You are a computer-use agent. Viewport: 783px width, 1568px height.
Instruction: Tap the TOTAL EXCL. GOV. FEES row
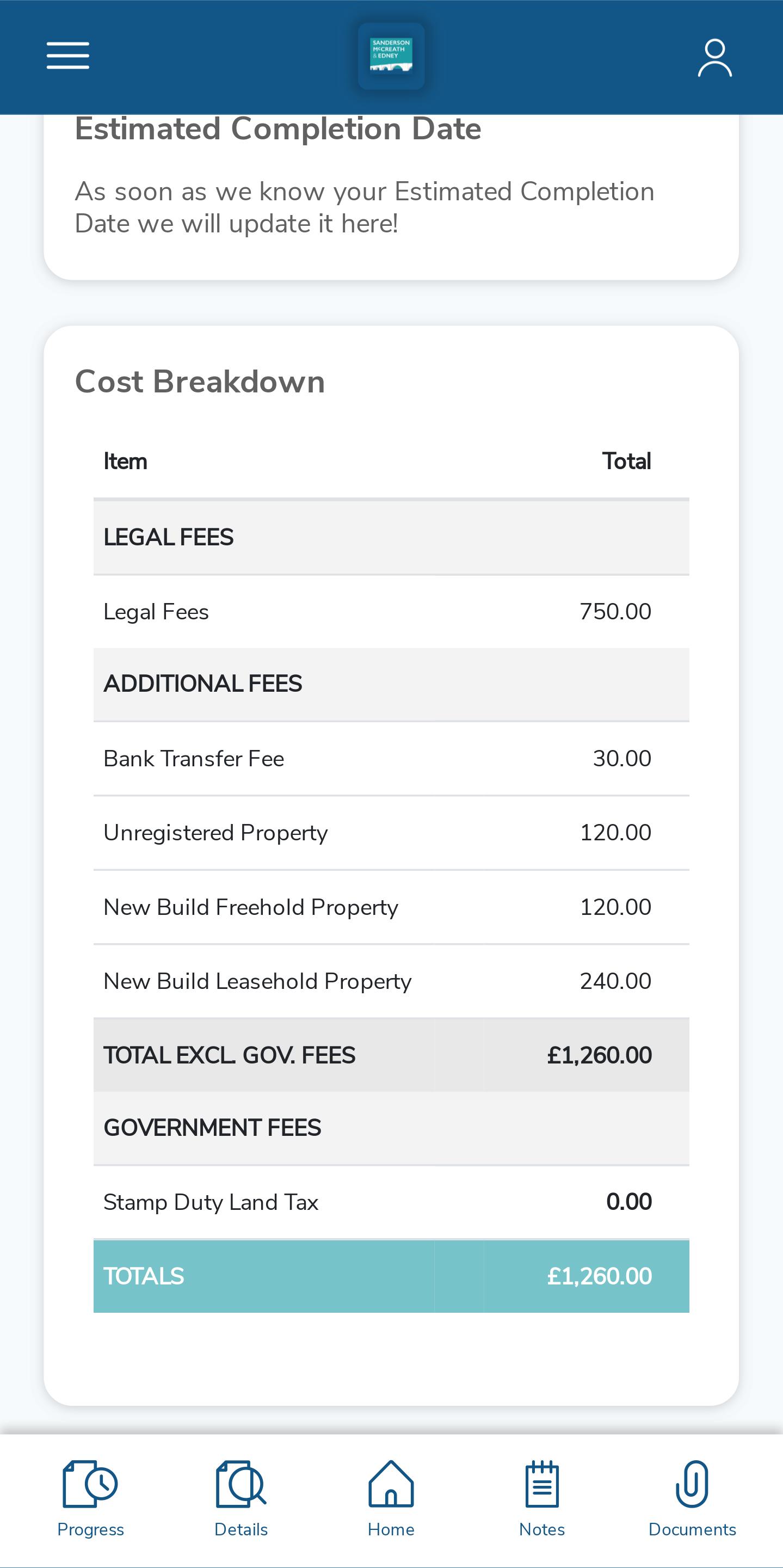(391, 1055)
